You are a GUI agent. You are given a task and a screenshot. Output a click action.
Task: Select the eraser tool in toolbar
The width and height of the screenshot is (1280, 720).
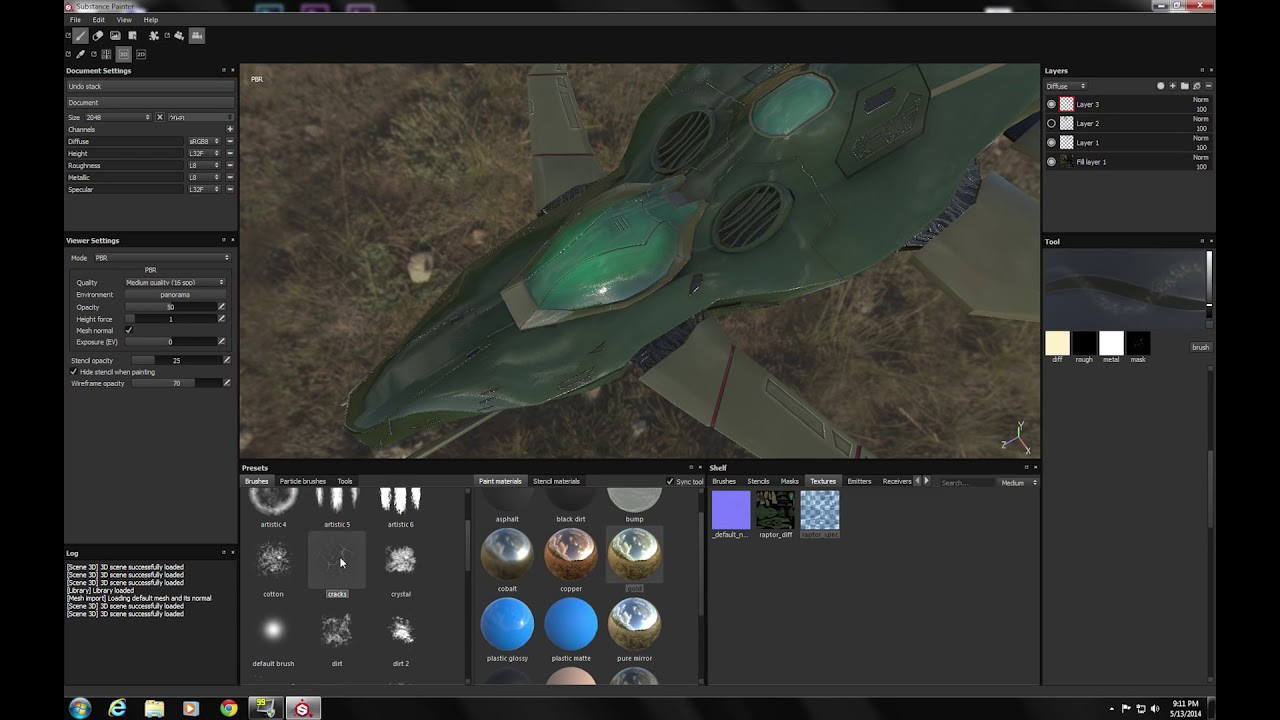pyautogui.click(x=98, y=36)
